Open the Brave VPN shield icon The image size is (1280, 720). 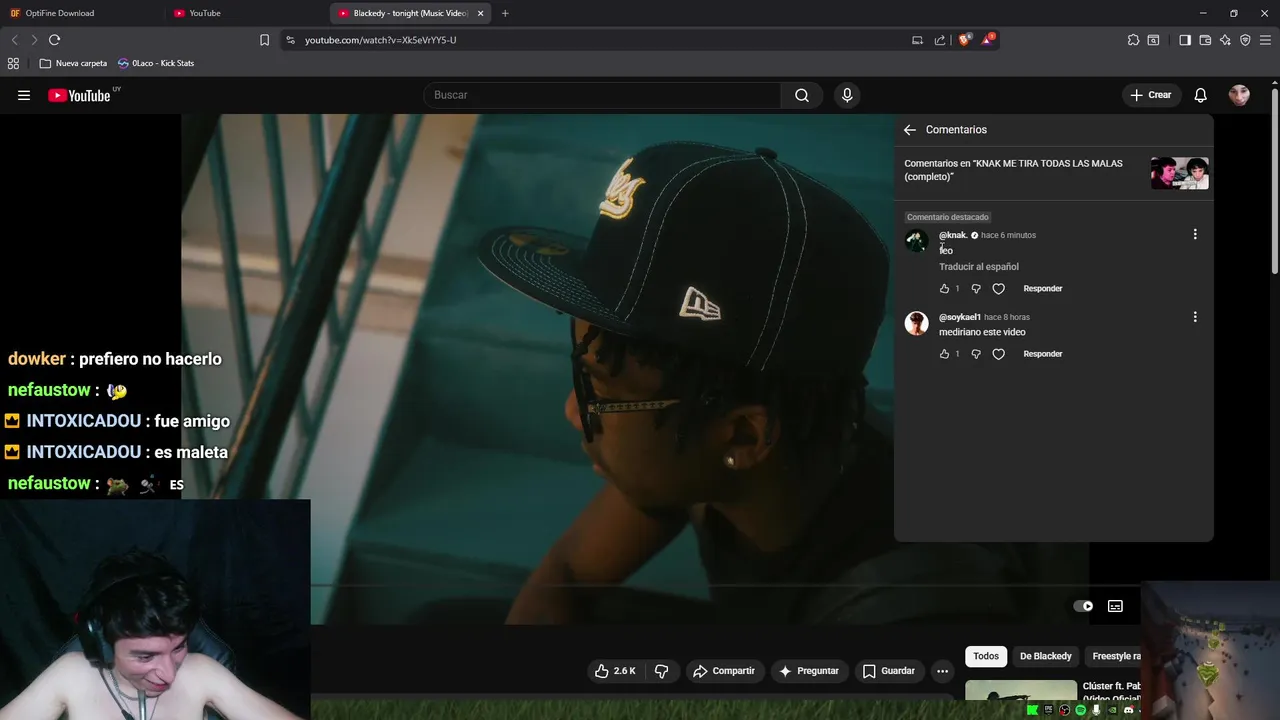point(1245,40)
